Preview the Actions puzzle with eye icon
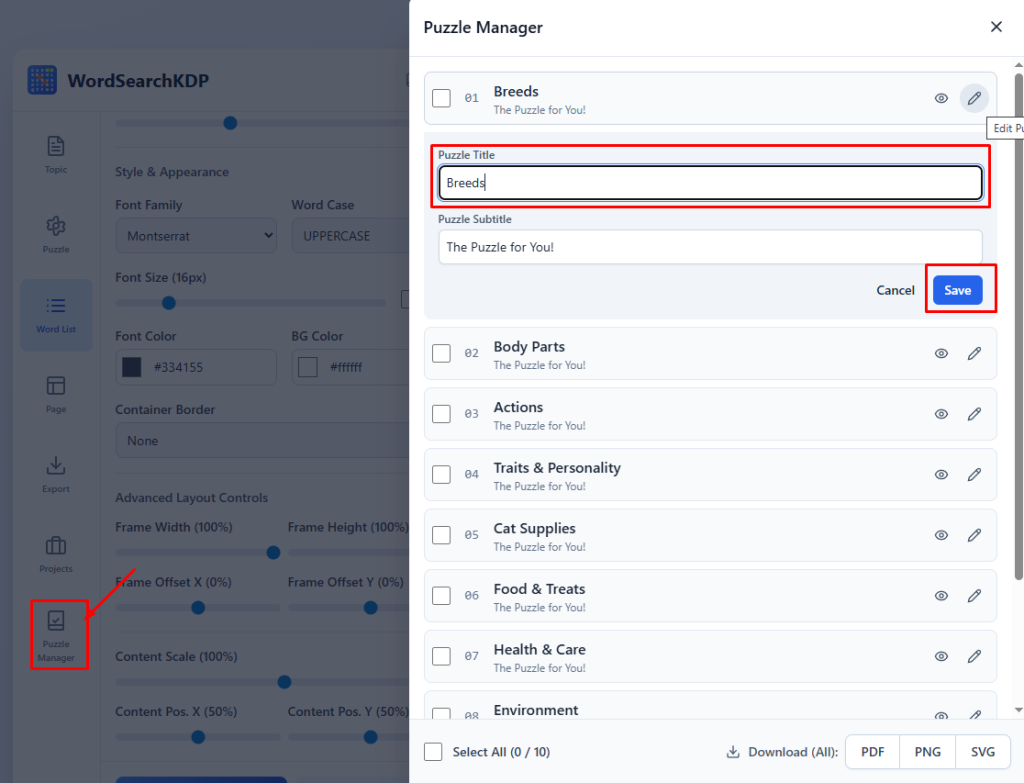The height and width of the screenshot is (783, 1024). pyautogui.click(x=940, y=414)
